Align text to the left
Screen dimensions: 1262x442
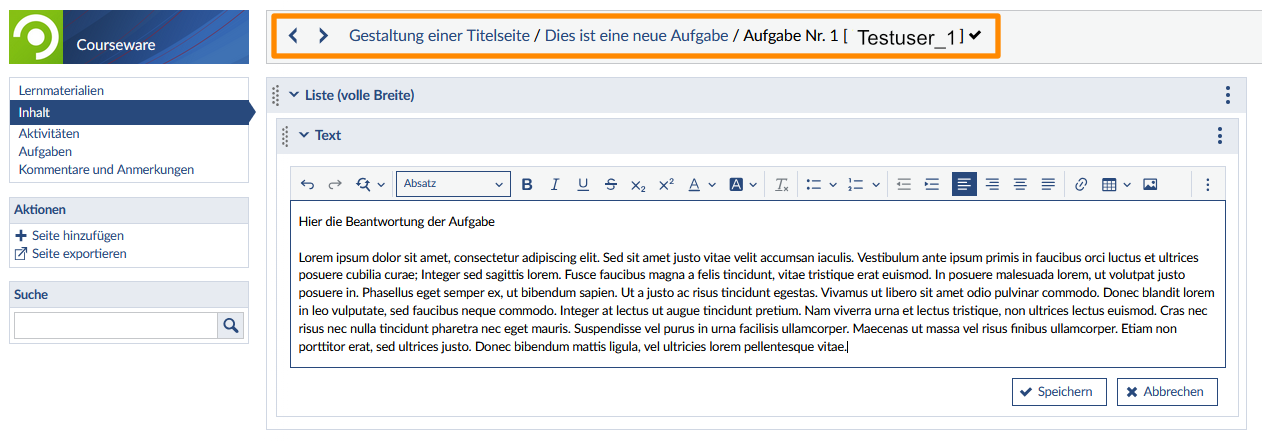tap(964, 185)
